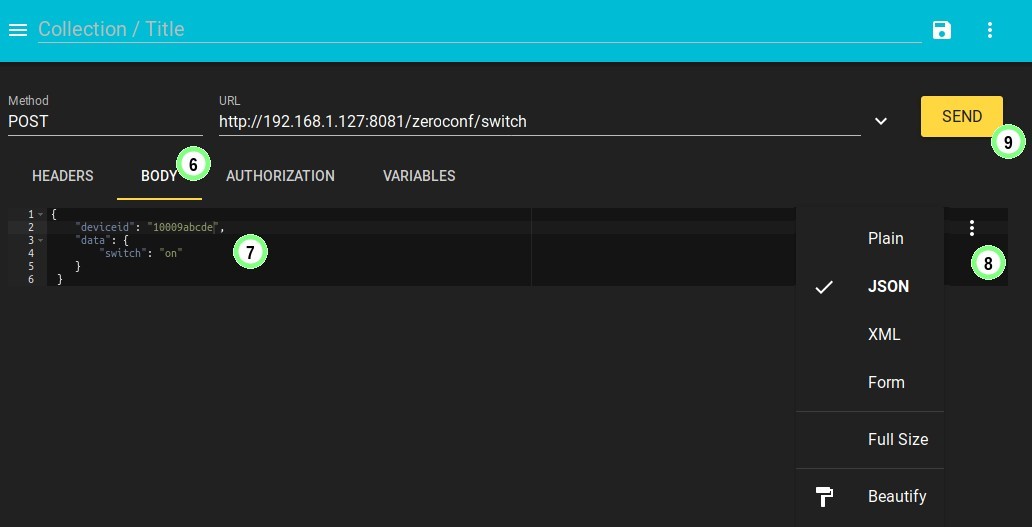Switch to the HEADERS tab
Image resolution: width=1032 pixels, height=527 pixels.
(63, 176)
